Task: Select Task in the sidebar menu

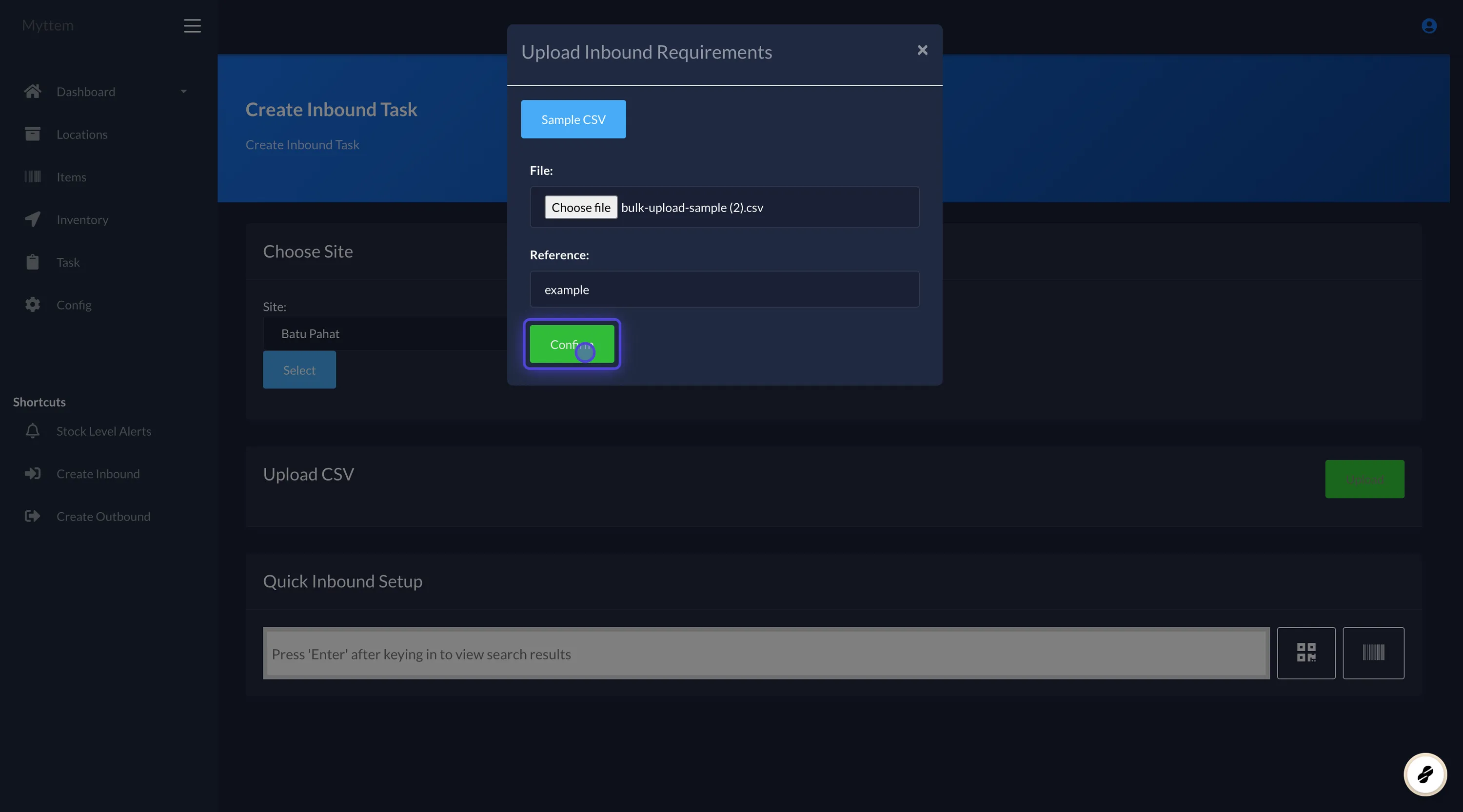Action: (x=68, y=262)
